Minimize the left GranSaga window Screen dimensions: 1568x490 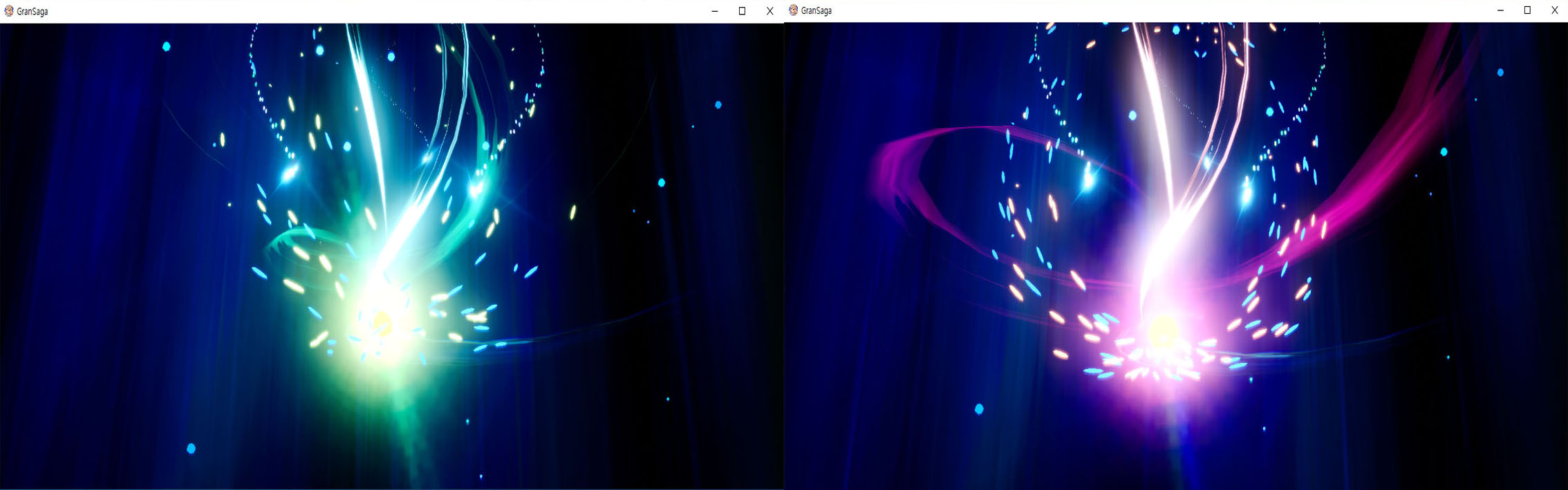coord(715,11)
